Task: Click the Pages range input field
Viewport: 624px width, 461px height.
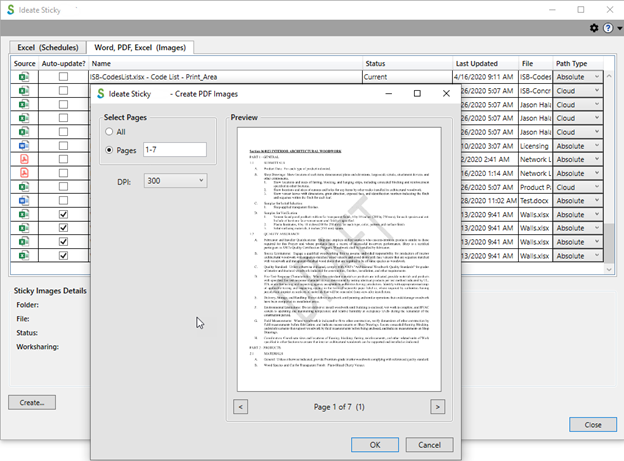Action: (x=175, y=150)
